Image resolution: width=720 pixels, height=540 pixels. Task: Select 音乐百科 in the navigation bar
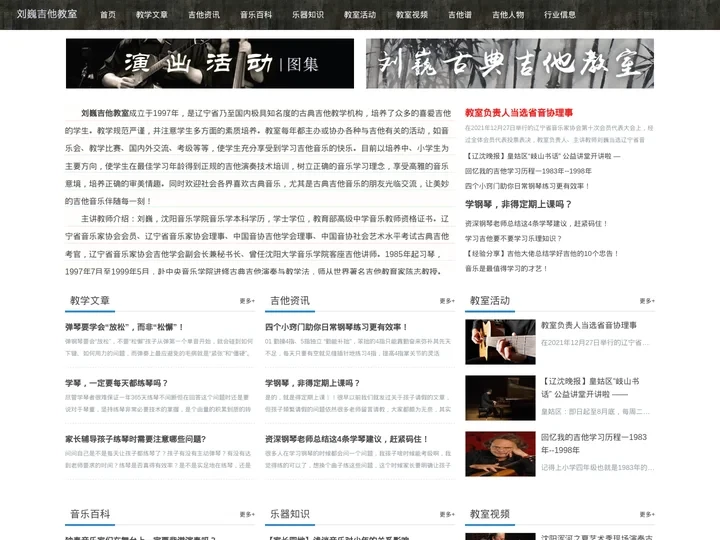coord(256,15)
